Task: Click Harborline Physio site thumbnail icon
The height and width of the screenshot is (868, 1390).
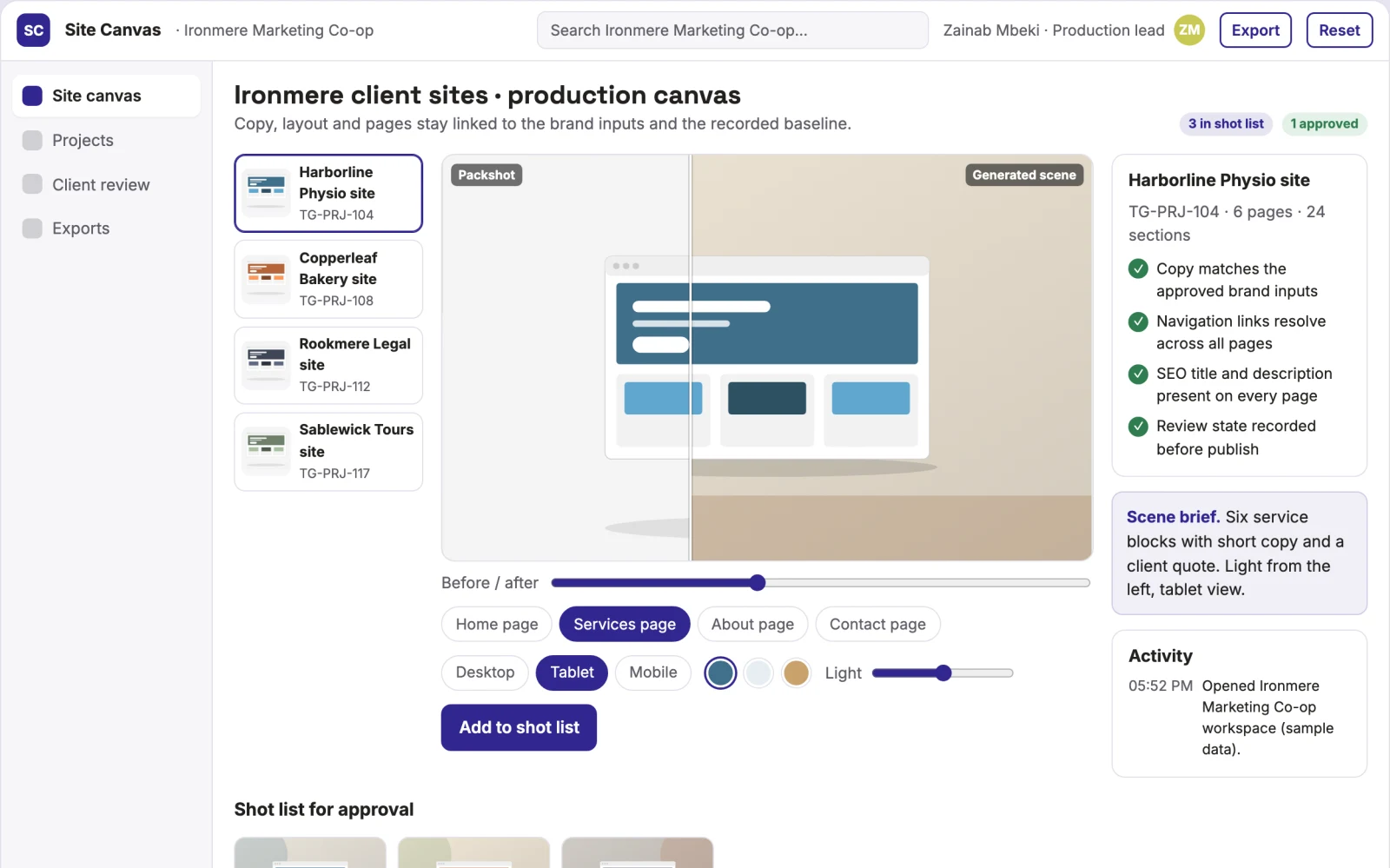Action: [x=266, y=193]
